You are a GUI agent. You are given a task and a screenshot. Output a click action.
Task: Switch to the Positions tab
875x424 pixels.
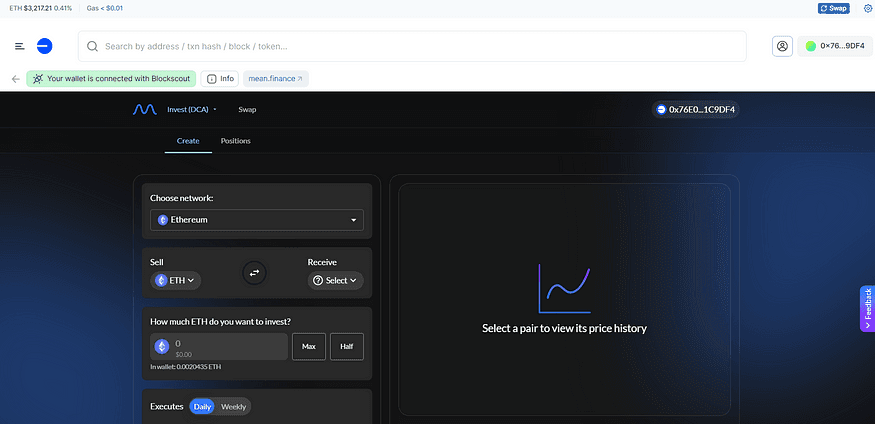tap(235, 141)
